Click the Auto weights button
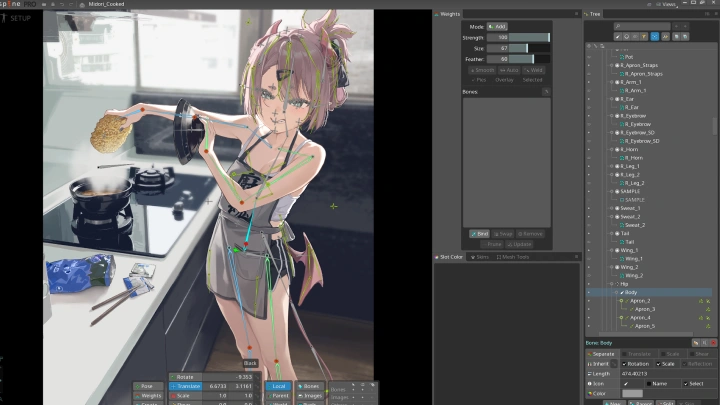 pyautogui.click(x=509, y=70)
